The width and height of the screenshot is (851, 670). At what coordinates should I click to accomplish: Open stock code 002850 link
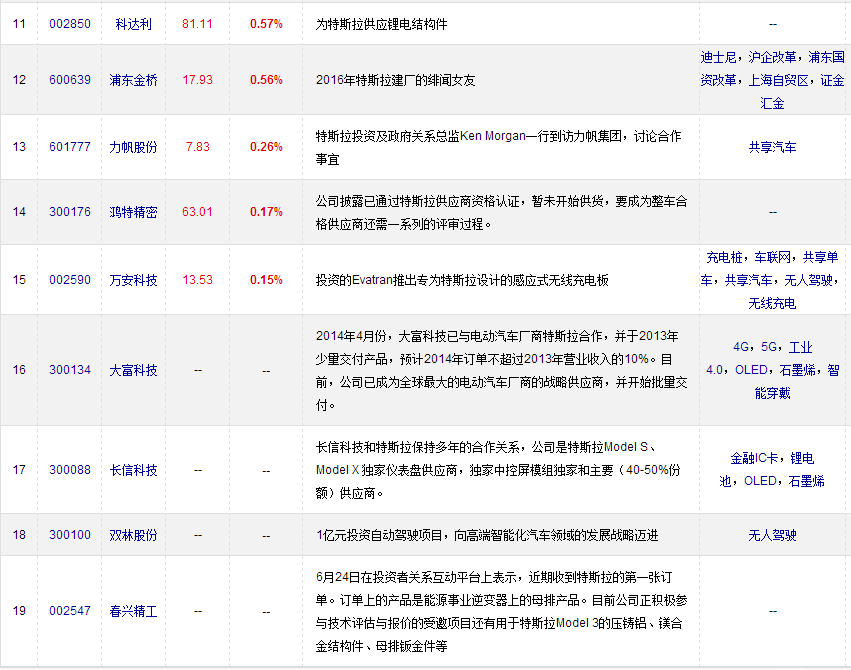(x=69, y=24)
